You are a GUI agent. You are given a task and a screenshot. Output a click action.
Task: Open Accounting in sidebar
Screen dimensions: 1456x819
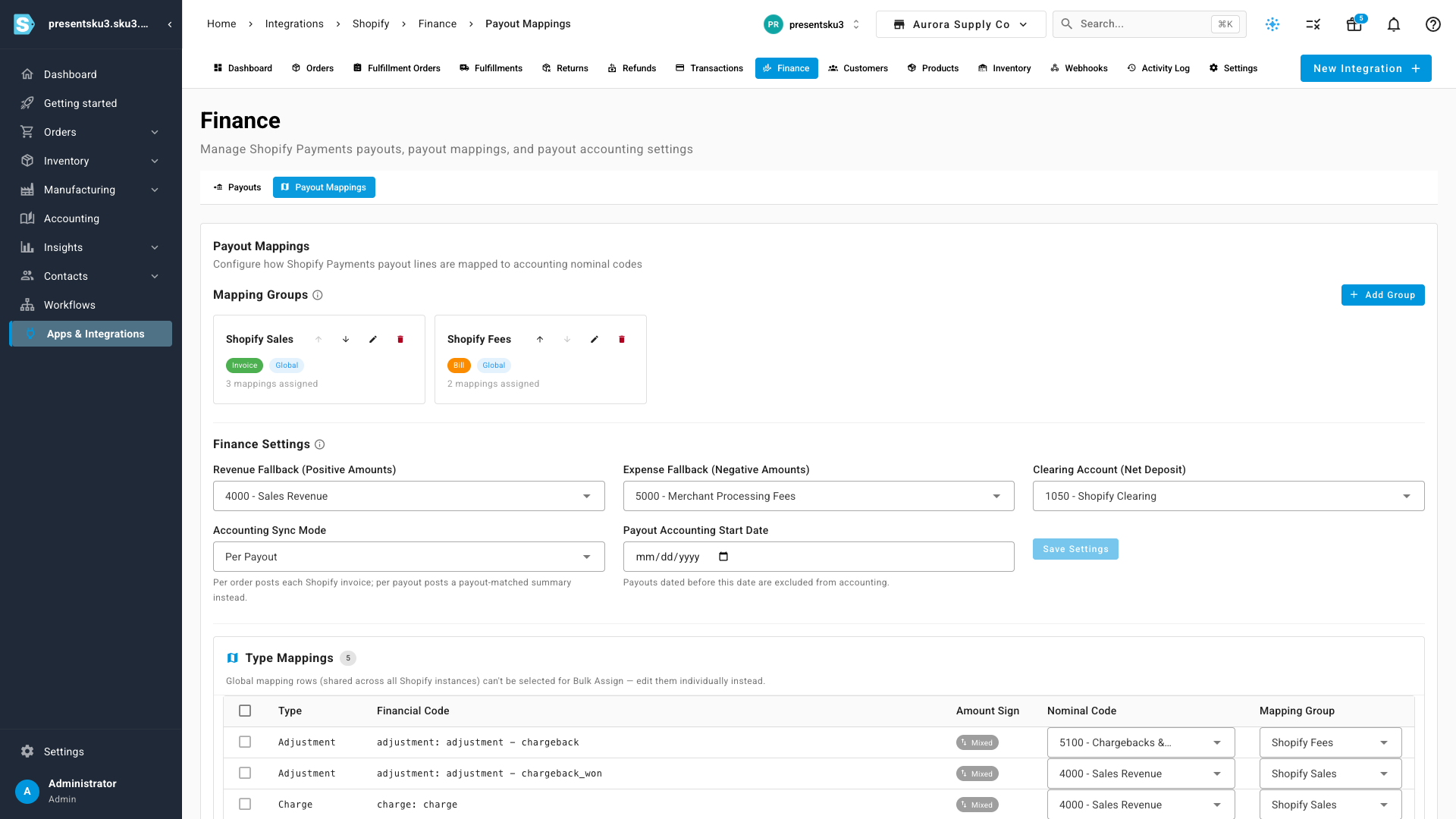coord(91,218)
